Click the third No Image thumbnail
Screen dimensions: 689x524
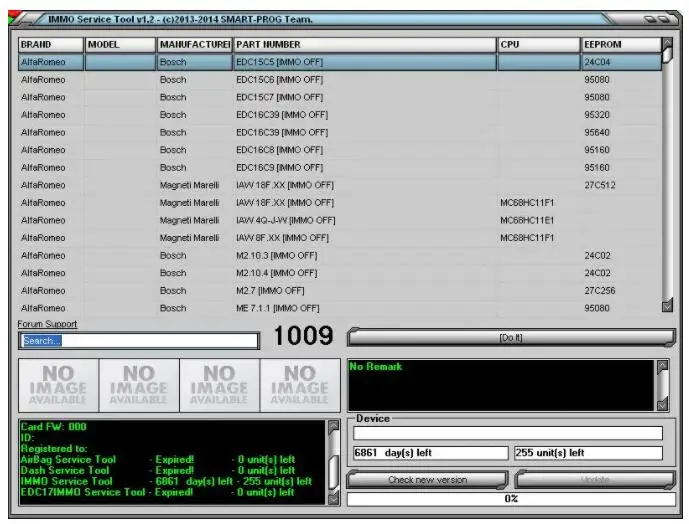click(x=219, y=386)
